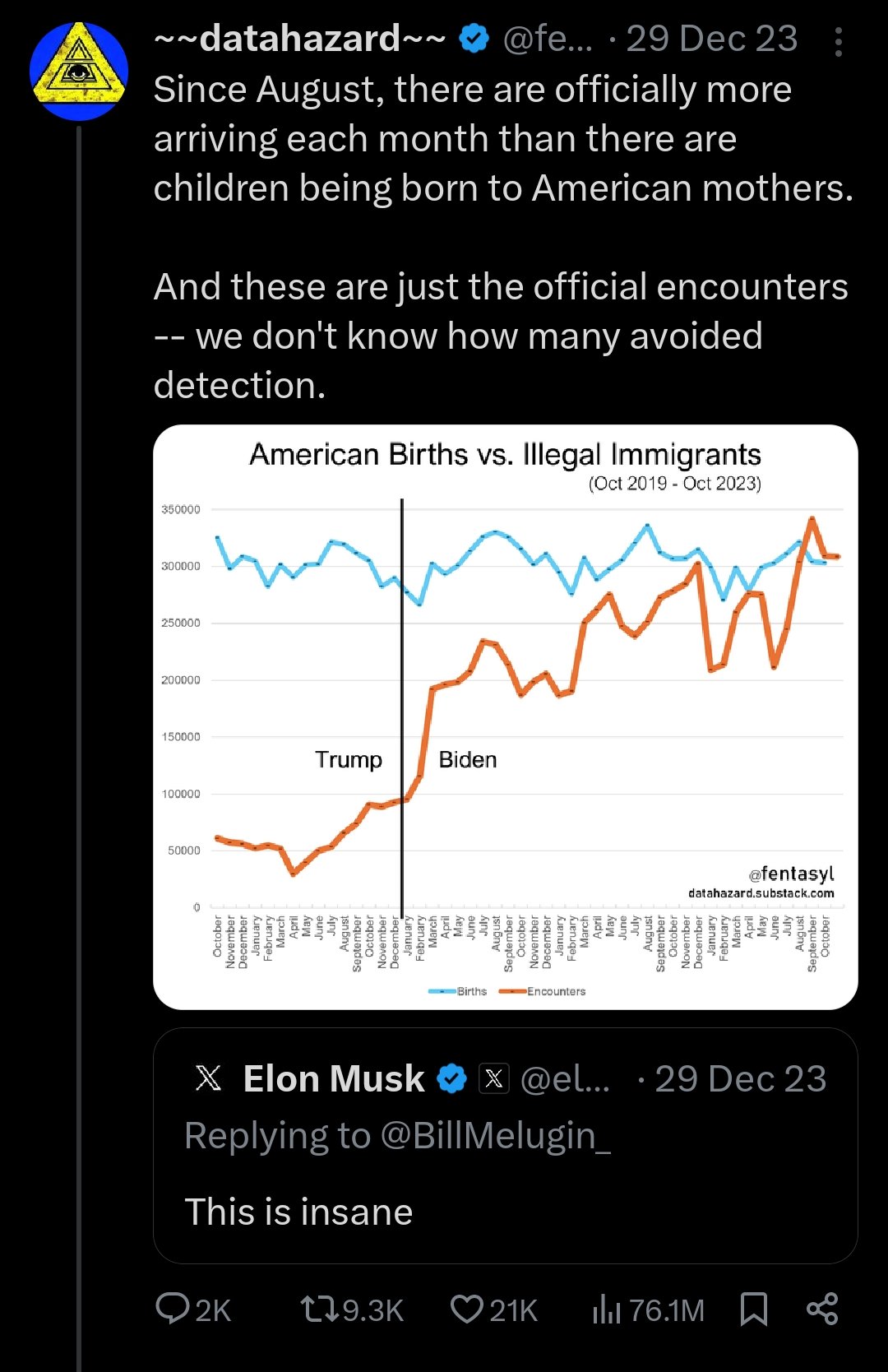The image size is (888, 1372).
Task: Bookmark this tweet
Action: (x=753, y=1309)
